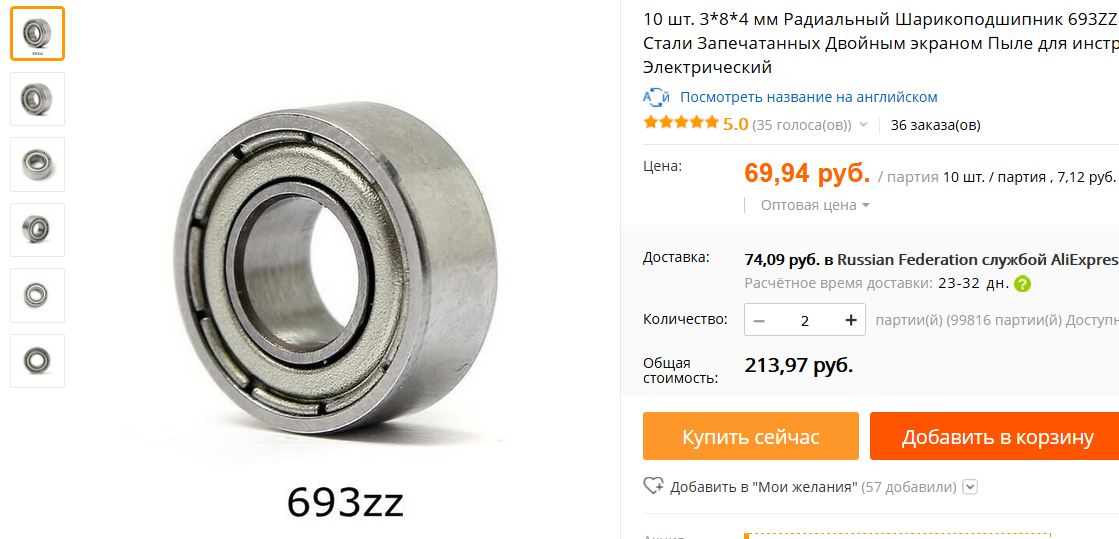
Task: Click Добавить в "Мои желания" link
Action: coord(764,487)
